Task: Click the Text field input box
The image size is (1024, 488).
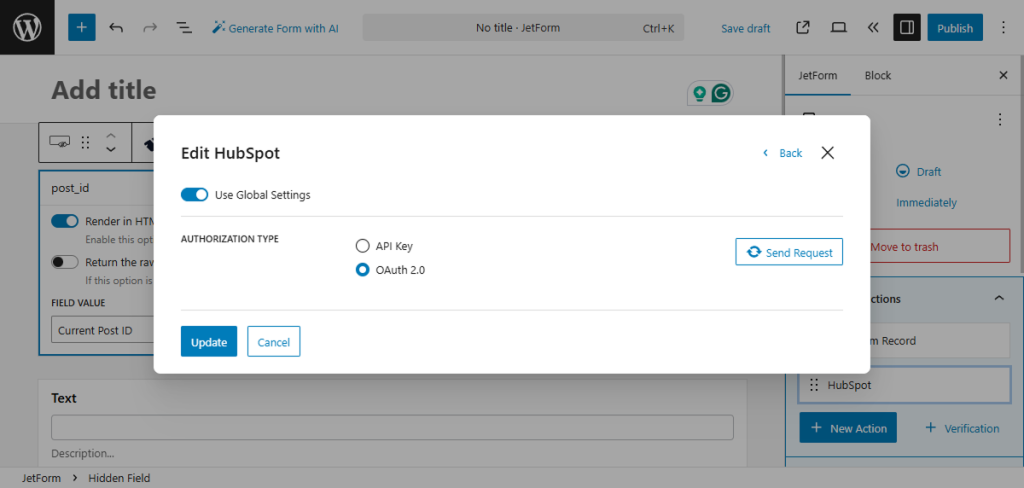Action: coord(392,427)
